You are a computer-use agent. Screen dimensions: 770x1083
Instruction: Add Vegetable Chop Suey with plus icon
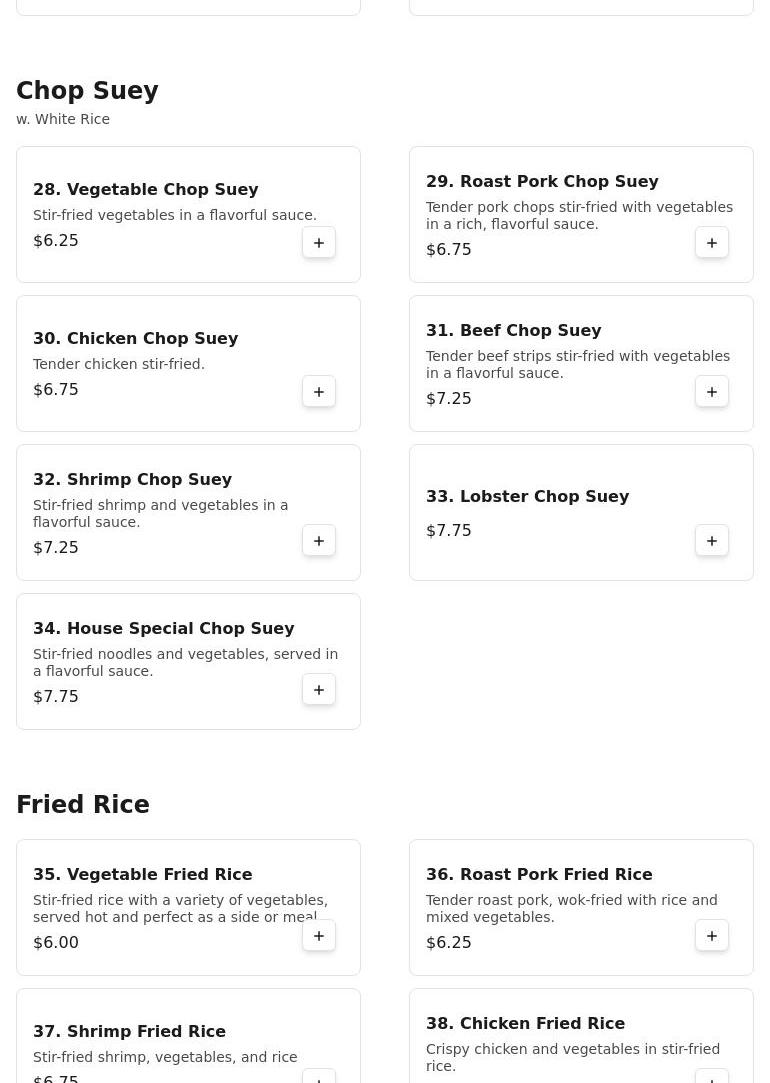click(x=319, y=243)
